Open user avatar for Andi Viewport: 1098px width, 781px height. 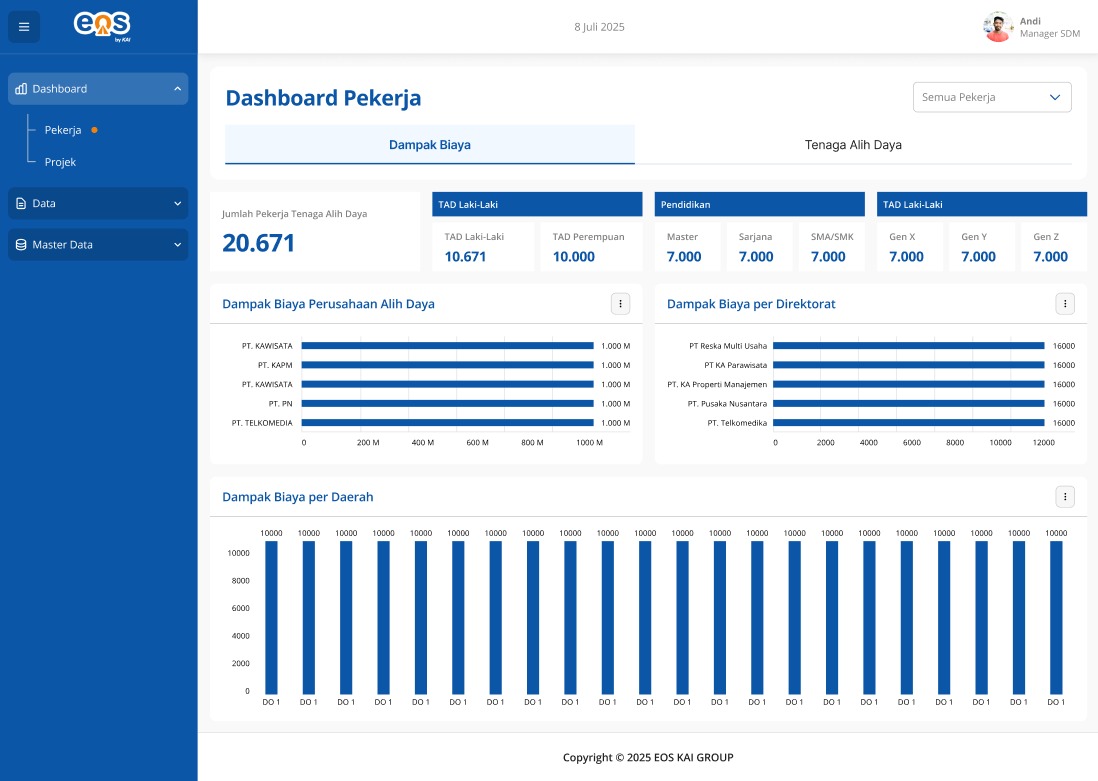[998, 27]
